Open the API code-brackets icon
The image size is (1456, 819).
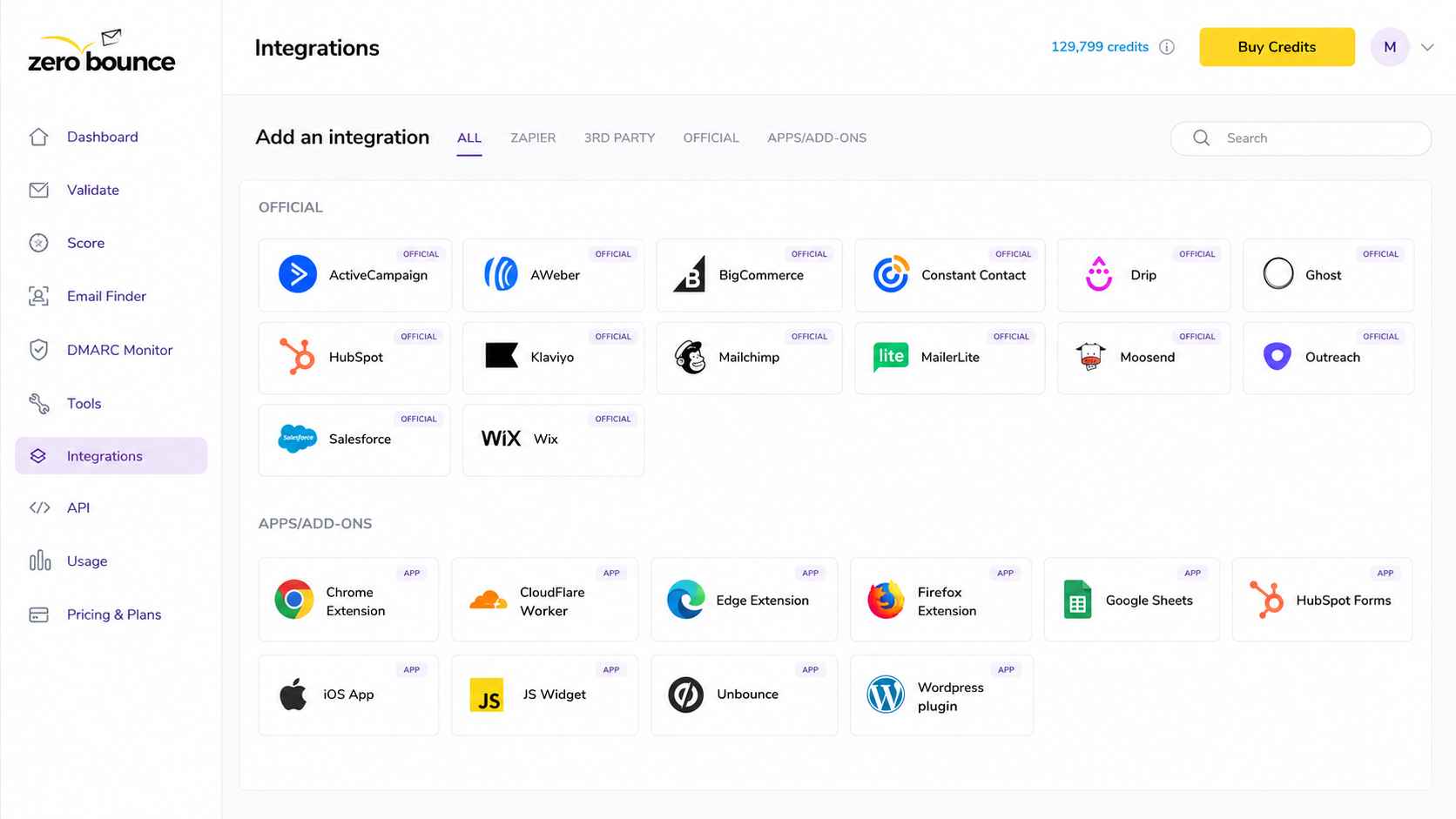pos(39,507)
